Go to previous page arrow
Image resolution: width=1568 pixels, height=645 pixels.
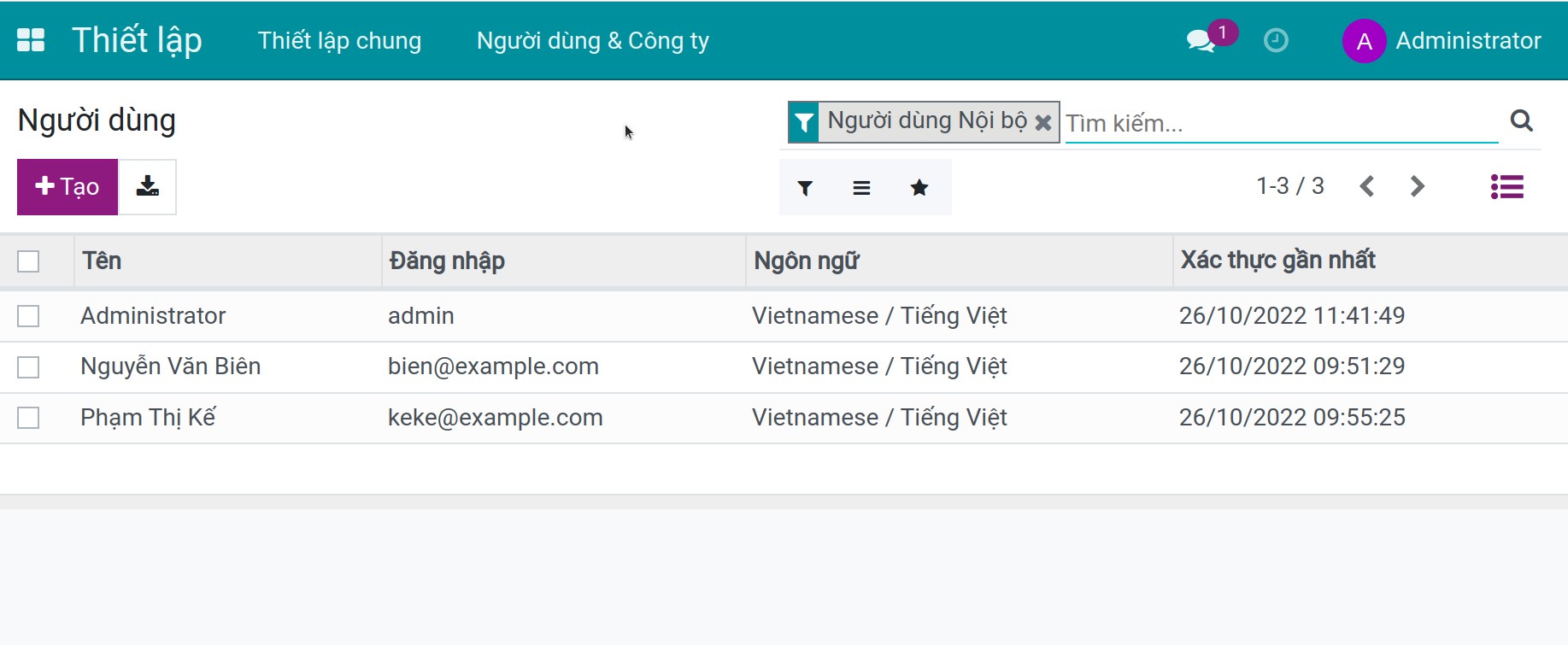tap(1367, 186)
